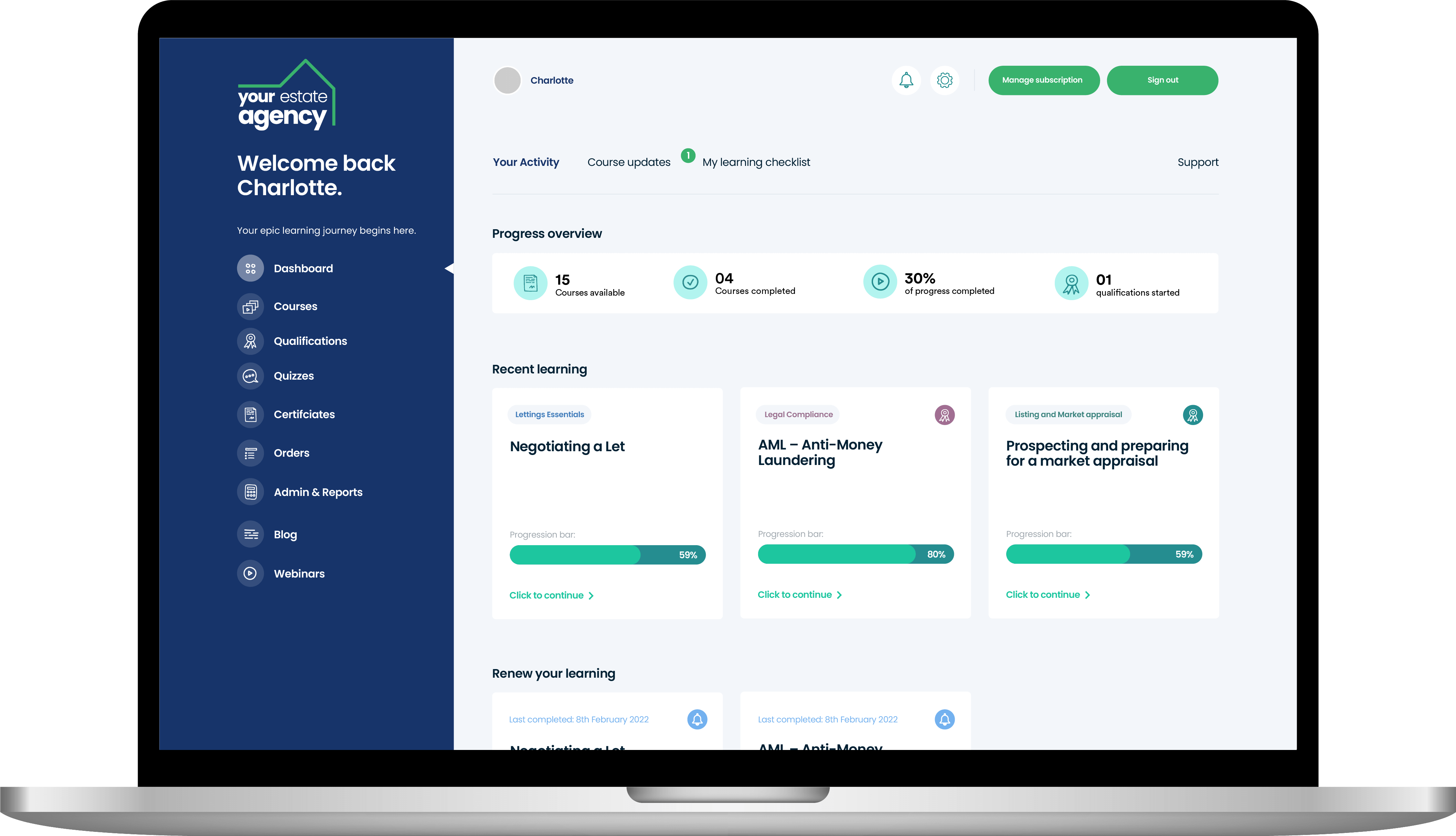Click the Quizzes sidebar icon

pos(250,376)
